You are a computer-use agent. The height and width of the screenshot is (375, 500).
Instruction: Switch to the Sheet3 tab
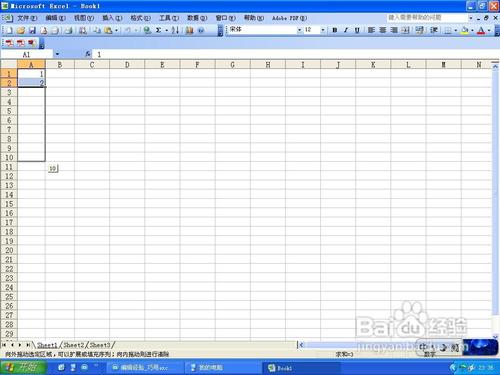click(100, 345)
